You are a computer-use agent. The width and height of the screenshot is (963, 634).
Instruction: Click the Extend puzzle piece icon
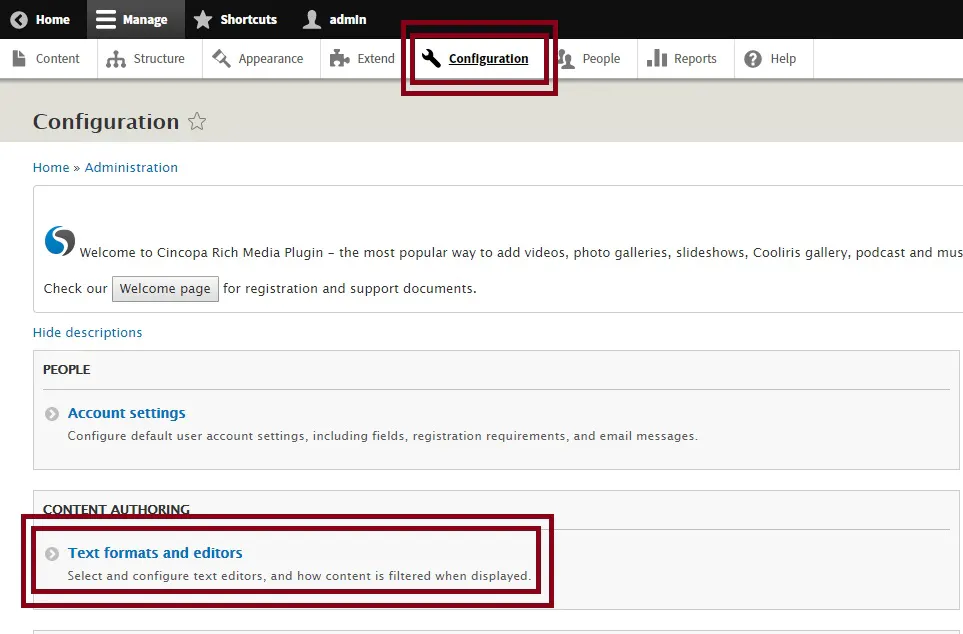[x=340, y=58]
